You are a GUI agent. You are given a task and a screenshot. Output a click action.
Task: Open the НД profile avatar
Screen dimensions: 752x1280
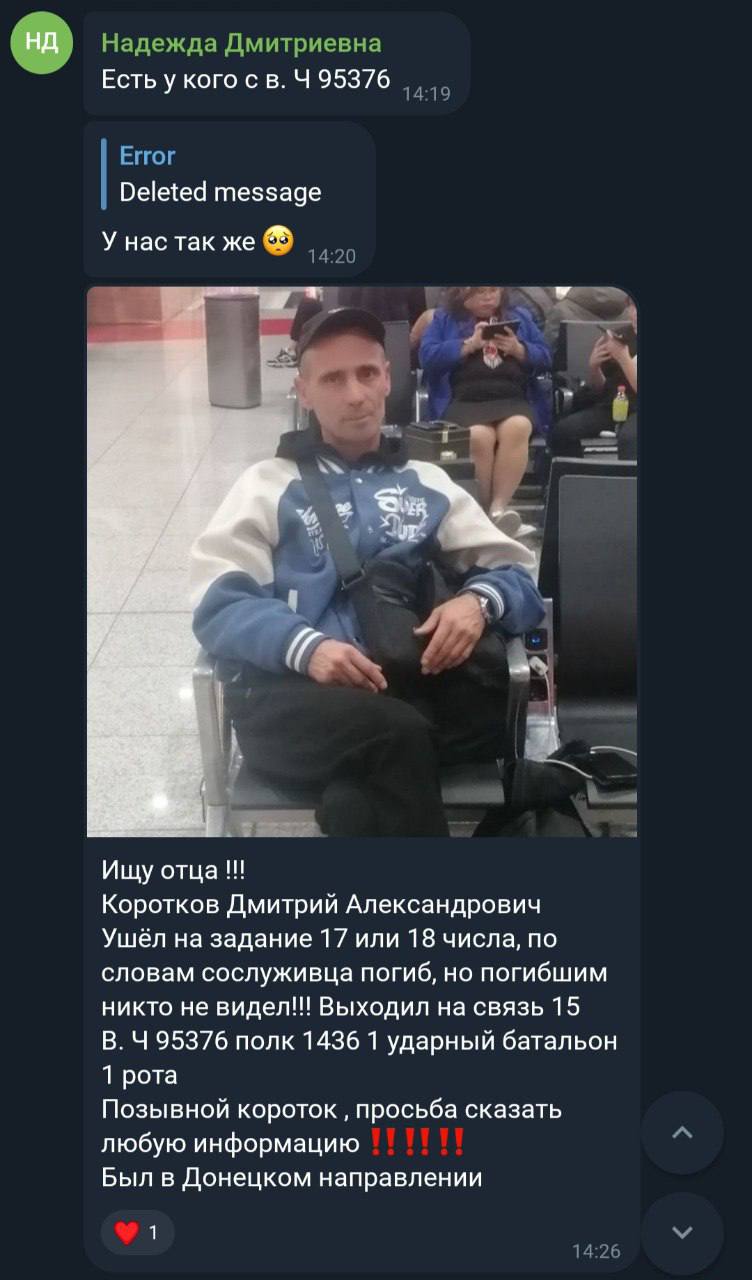click(x=41, y=43)
